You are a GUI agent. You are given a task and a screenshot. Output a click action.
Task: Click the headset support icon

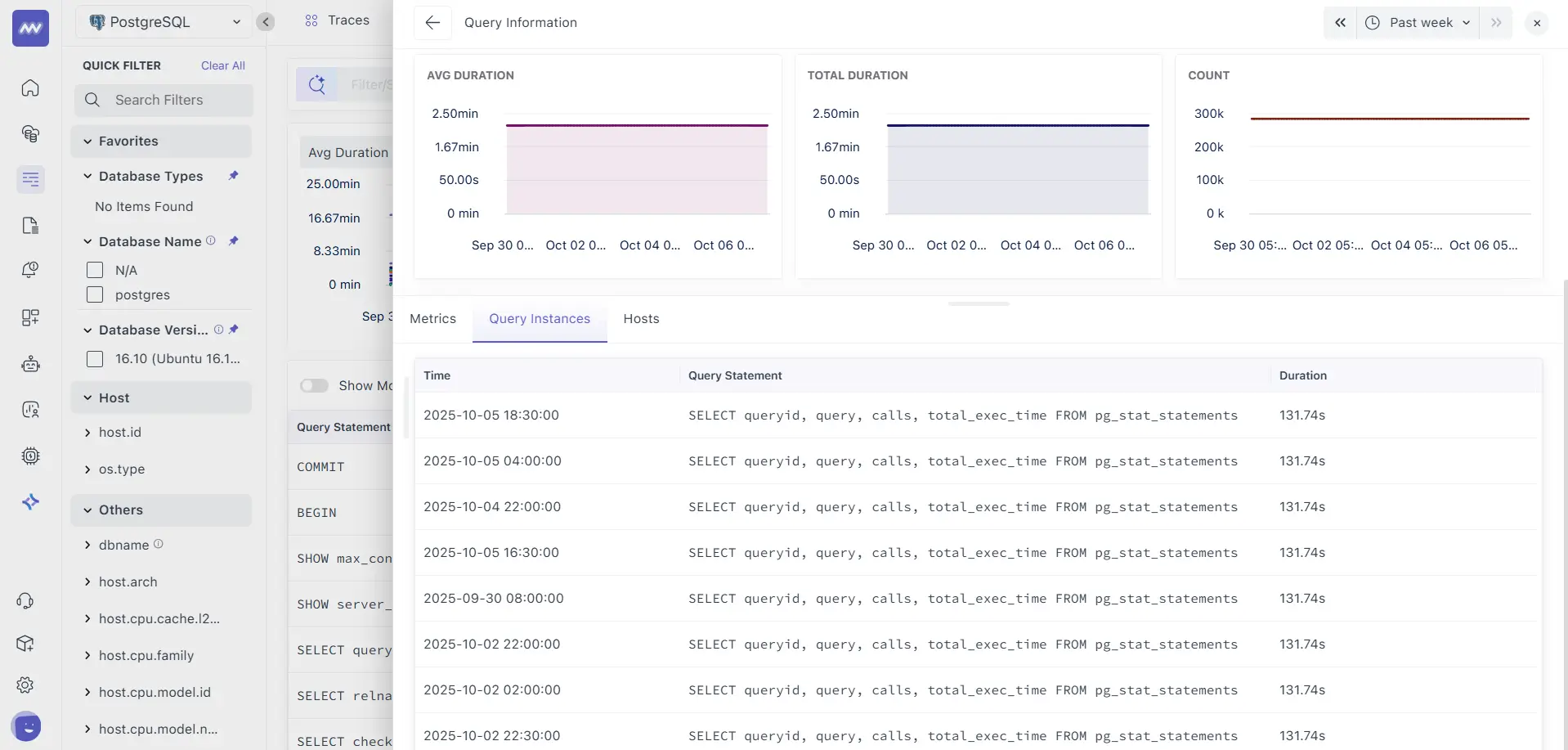(x=25, y=601)
